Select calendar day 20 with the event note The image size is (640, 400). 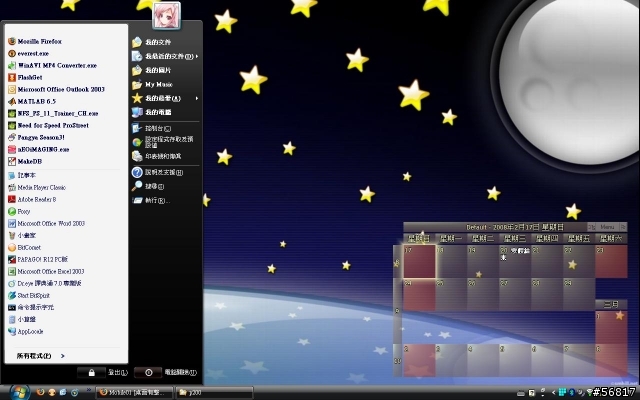click(515, 262)
